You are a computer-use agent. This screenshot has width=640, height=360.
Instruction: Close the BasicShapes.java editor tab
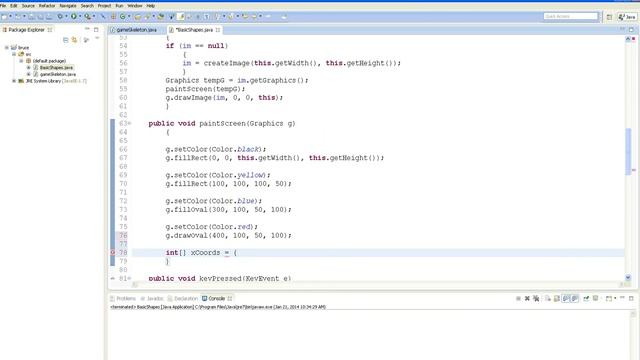pos(218,30)
